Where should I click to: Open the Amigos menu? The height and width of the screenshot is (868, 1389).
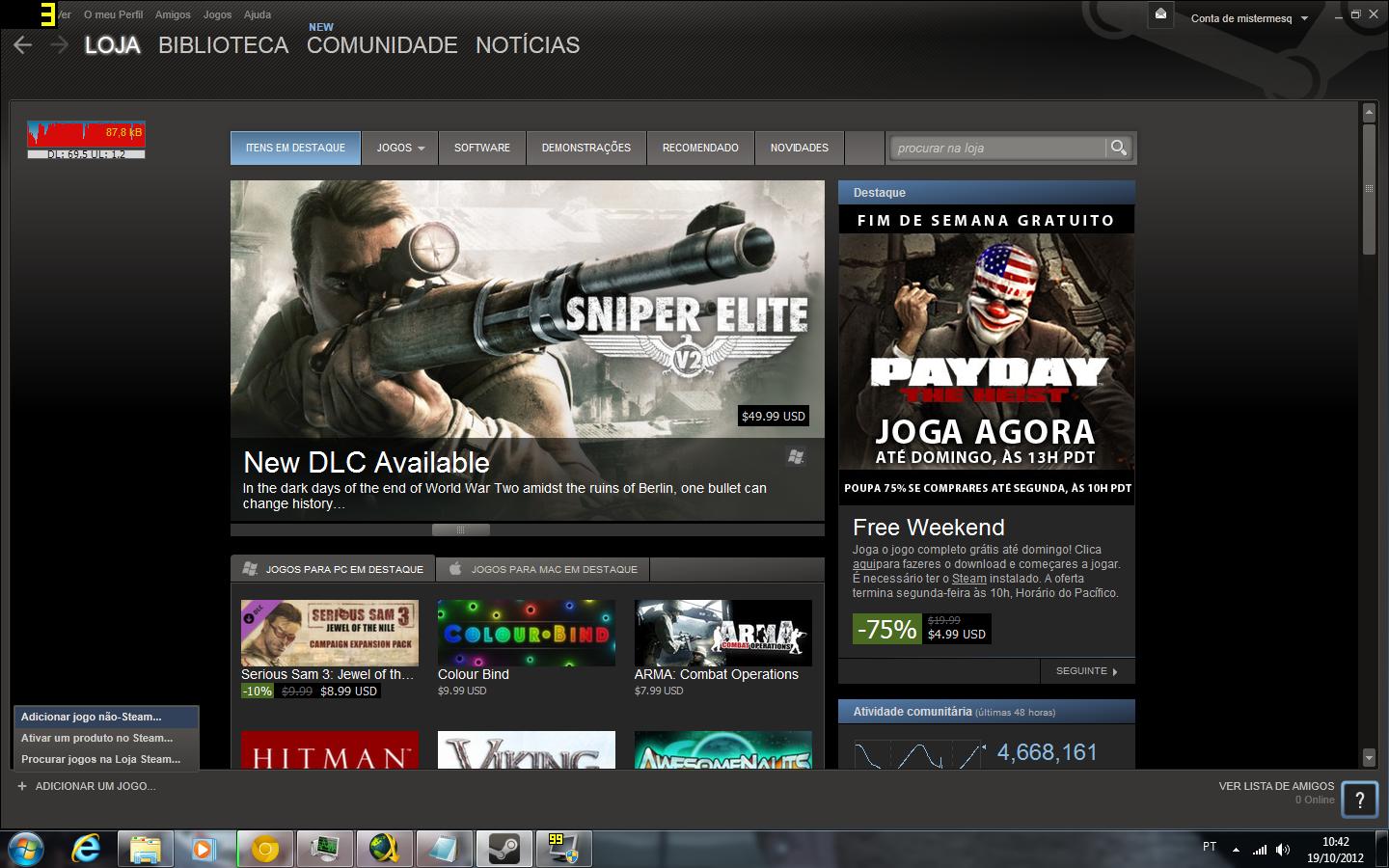pos(173,14)
